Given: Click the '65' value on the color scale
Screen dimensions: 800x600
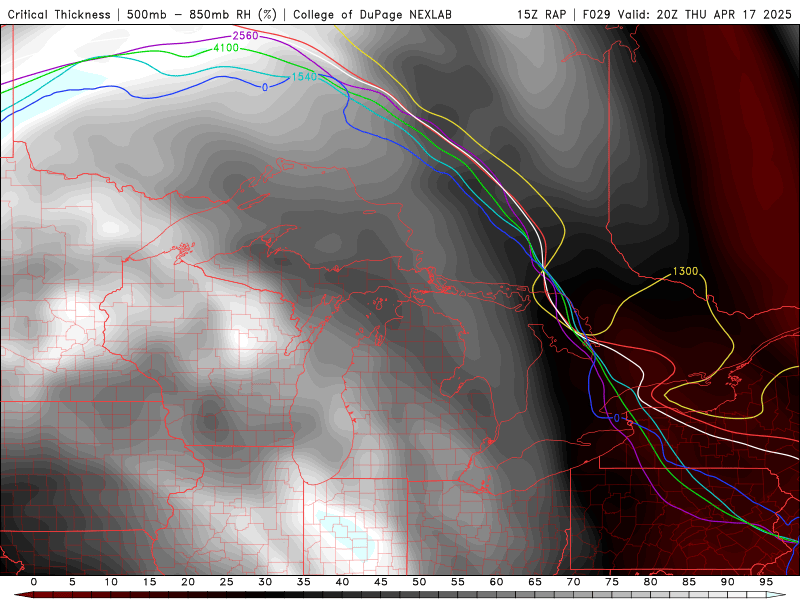Looking at the screenshot, I should [535, 582].
